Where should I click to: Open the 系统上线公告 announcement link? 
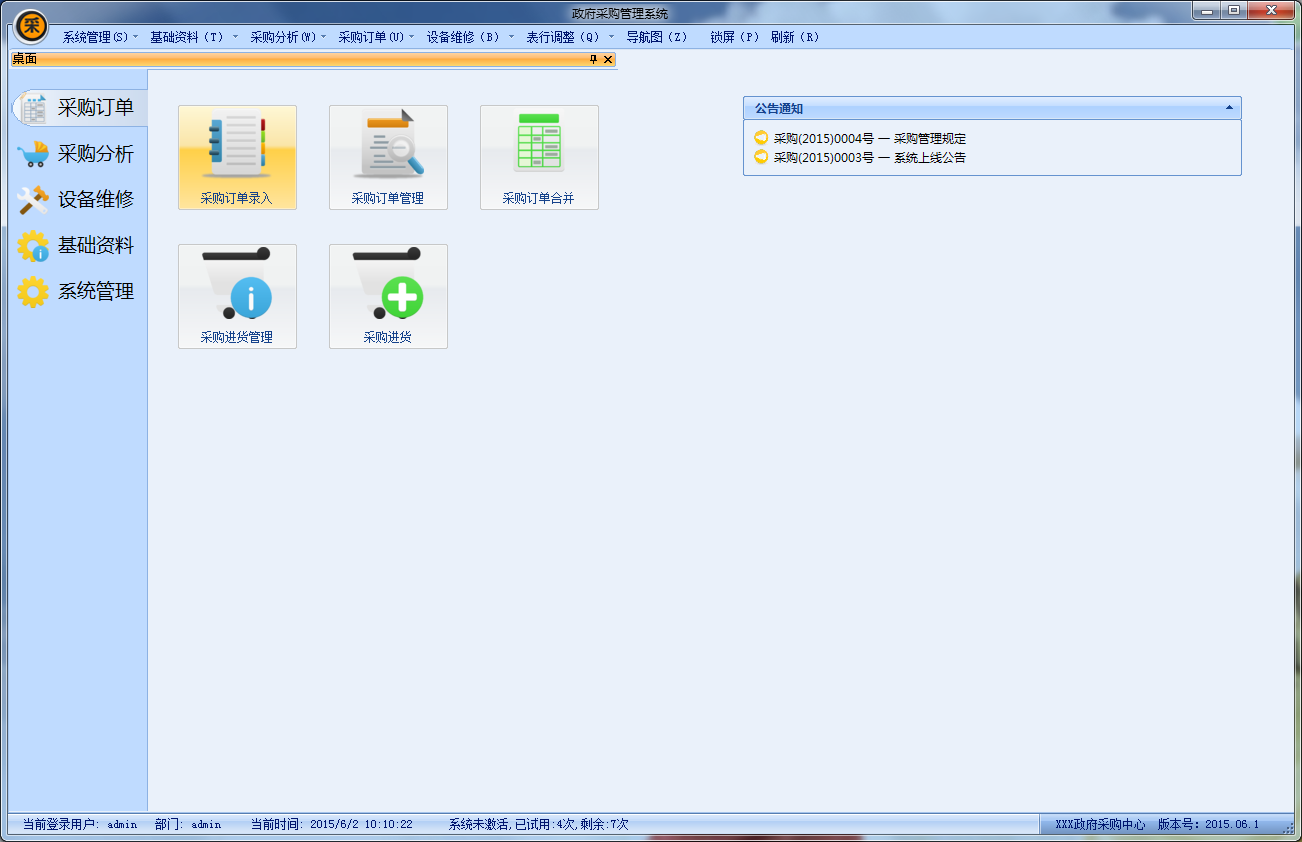click(x=869, y=157)
